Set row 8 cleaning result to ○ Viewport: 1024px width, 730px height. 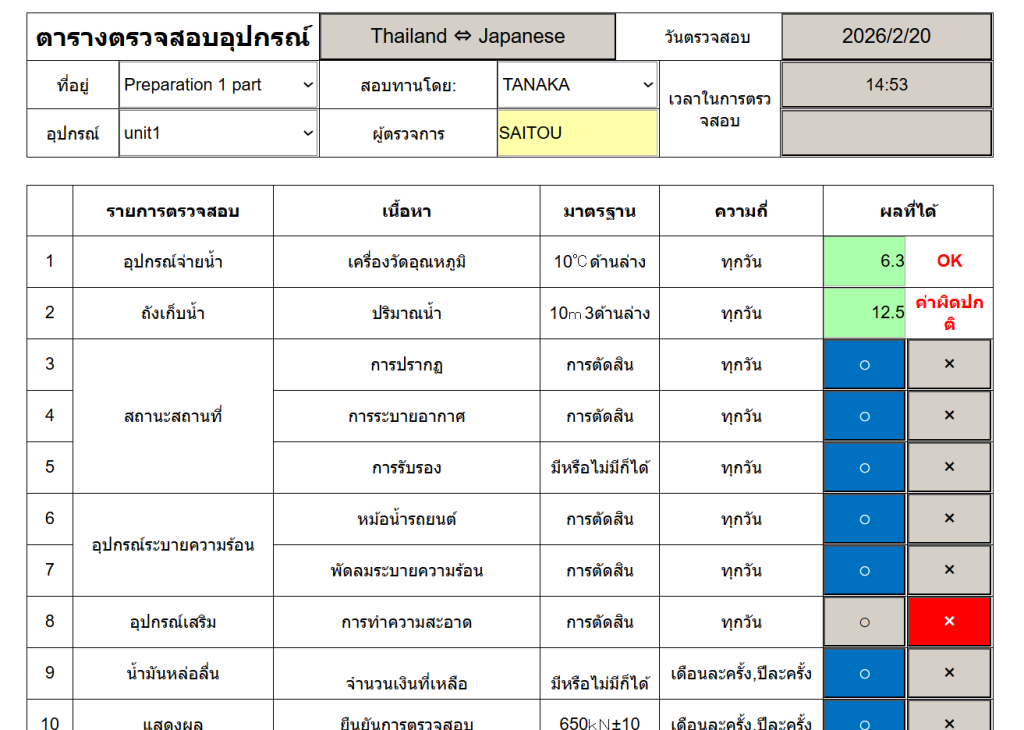864,622
